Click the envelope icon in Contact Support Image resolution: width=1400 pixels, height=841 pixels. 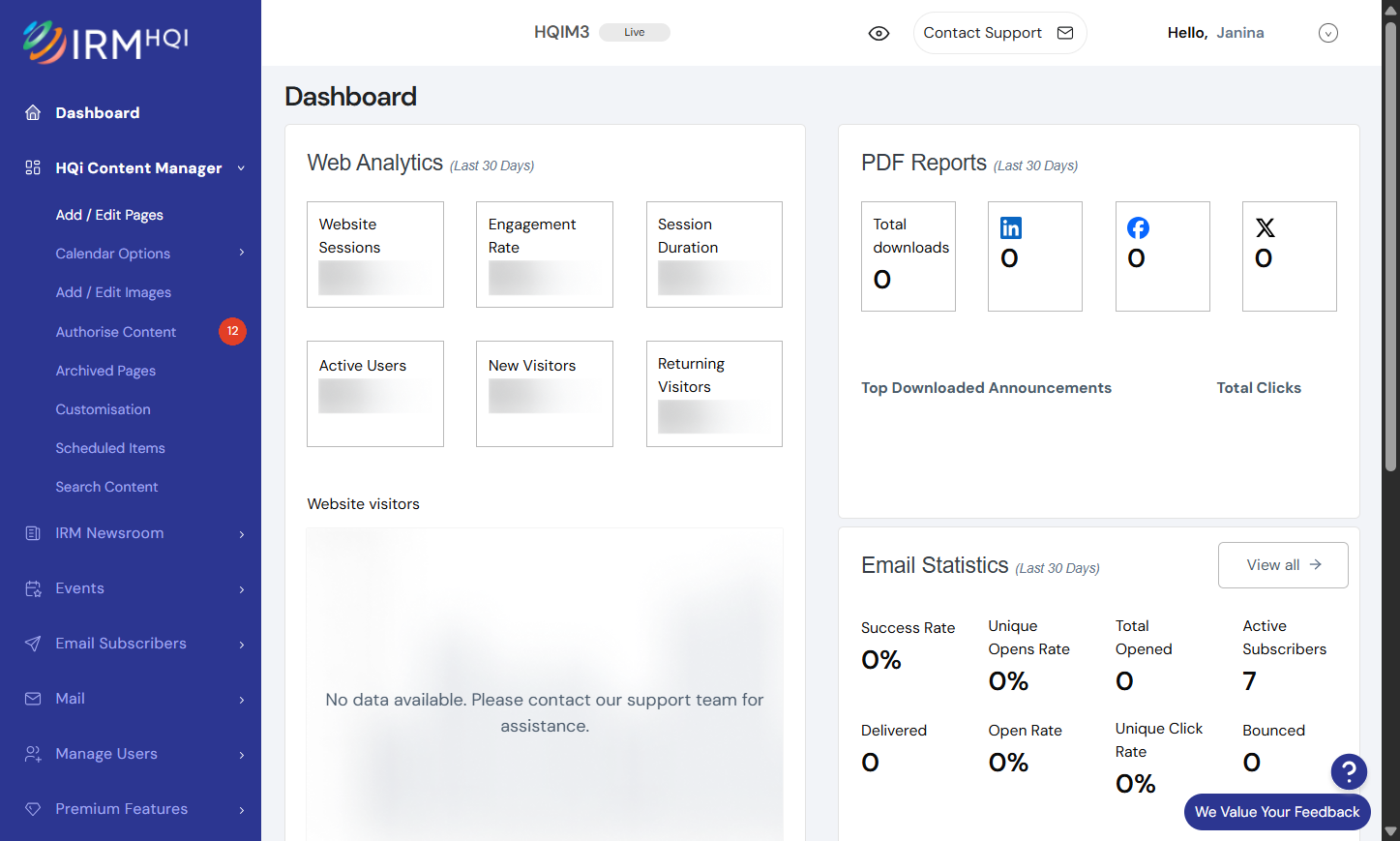coord(1065,33)
